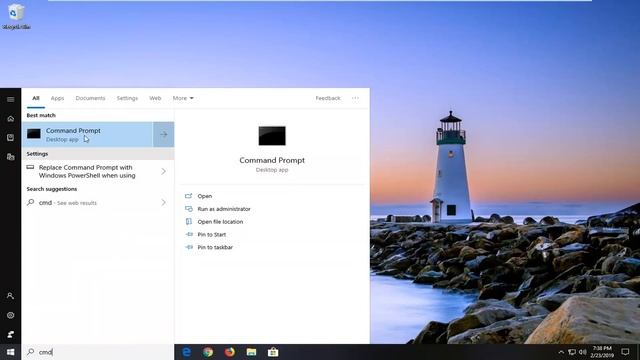640x360 pixels.
Task: Open the Action Center notifications icon
Action: point(625,352)
